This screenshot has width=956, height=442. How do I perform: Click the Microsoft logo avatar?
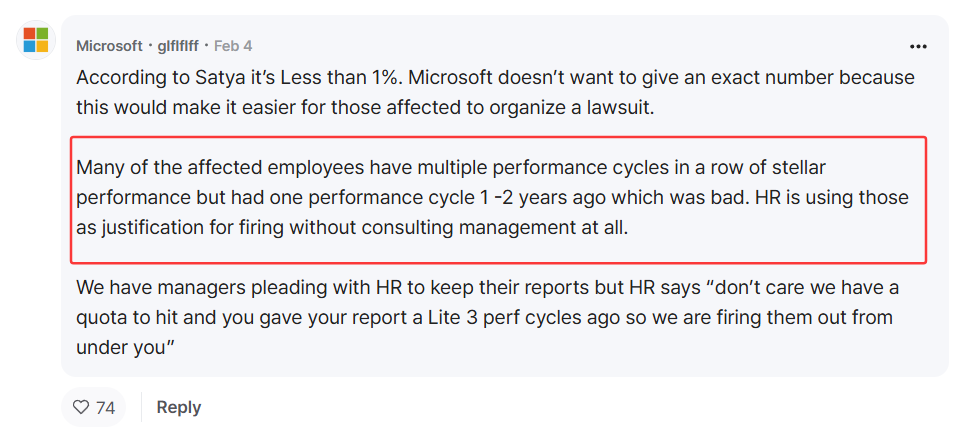(x=36, y=40)
